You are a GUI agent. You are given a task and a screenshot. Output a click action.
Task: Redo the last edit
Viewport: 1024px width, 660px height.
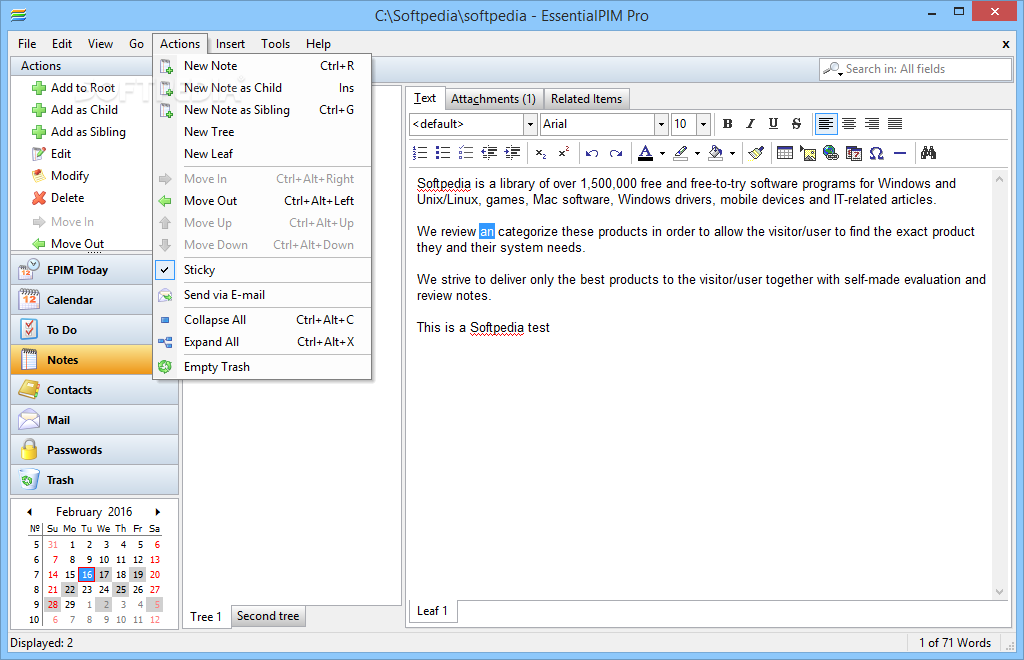point(615,153)
